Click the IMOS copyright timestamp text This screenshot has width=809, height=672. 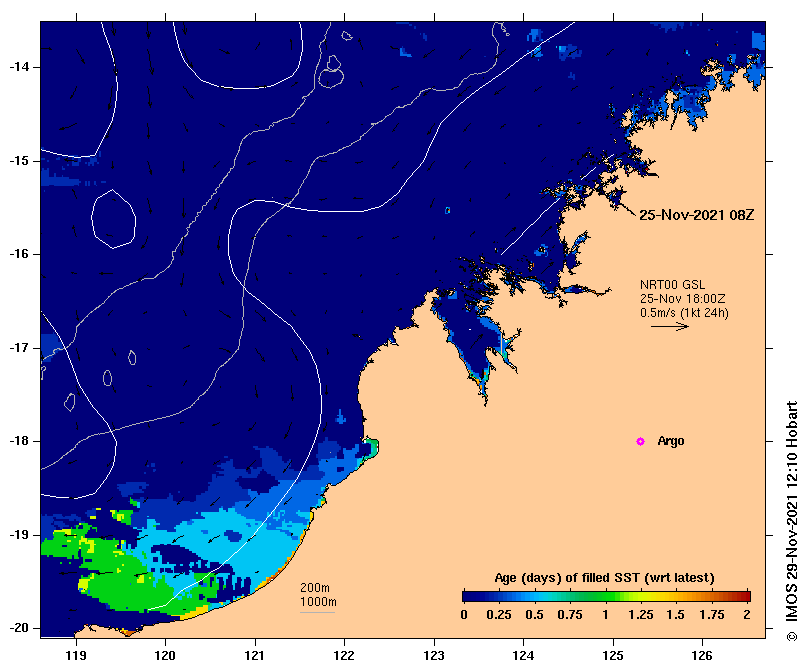click(792, 521)
